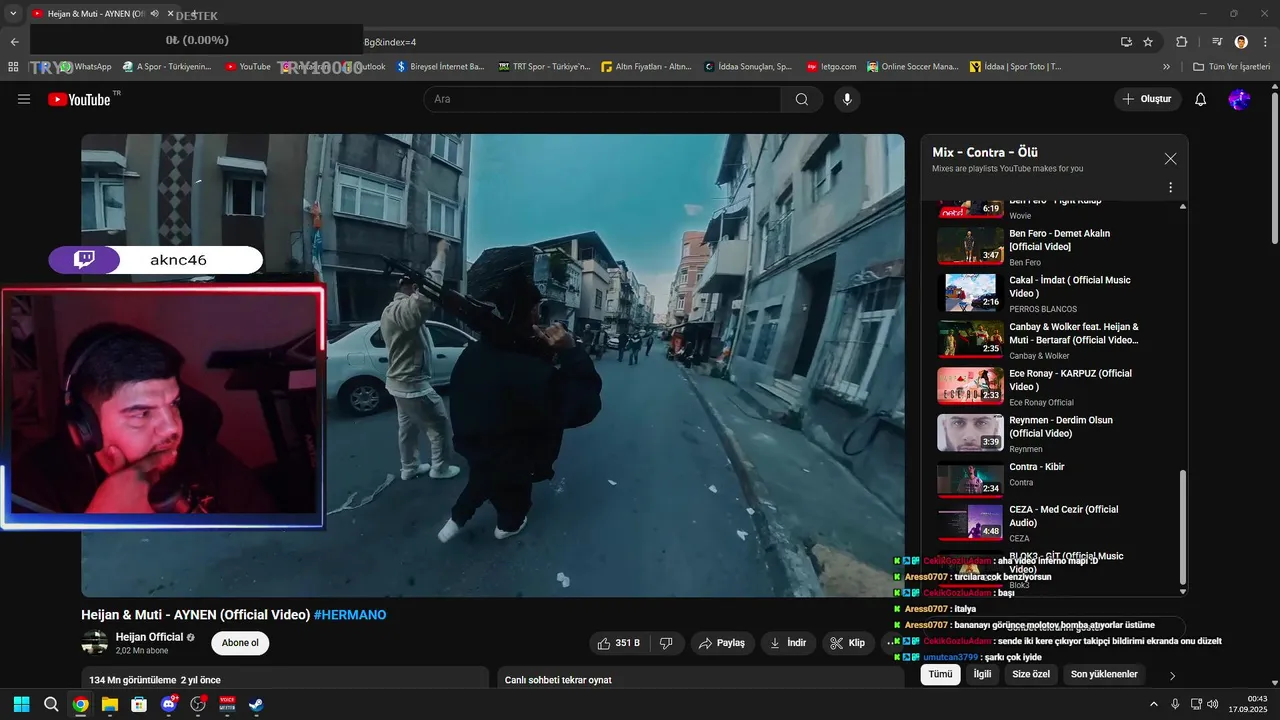Create a clip with the Klip button

tap(848, 643)
